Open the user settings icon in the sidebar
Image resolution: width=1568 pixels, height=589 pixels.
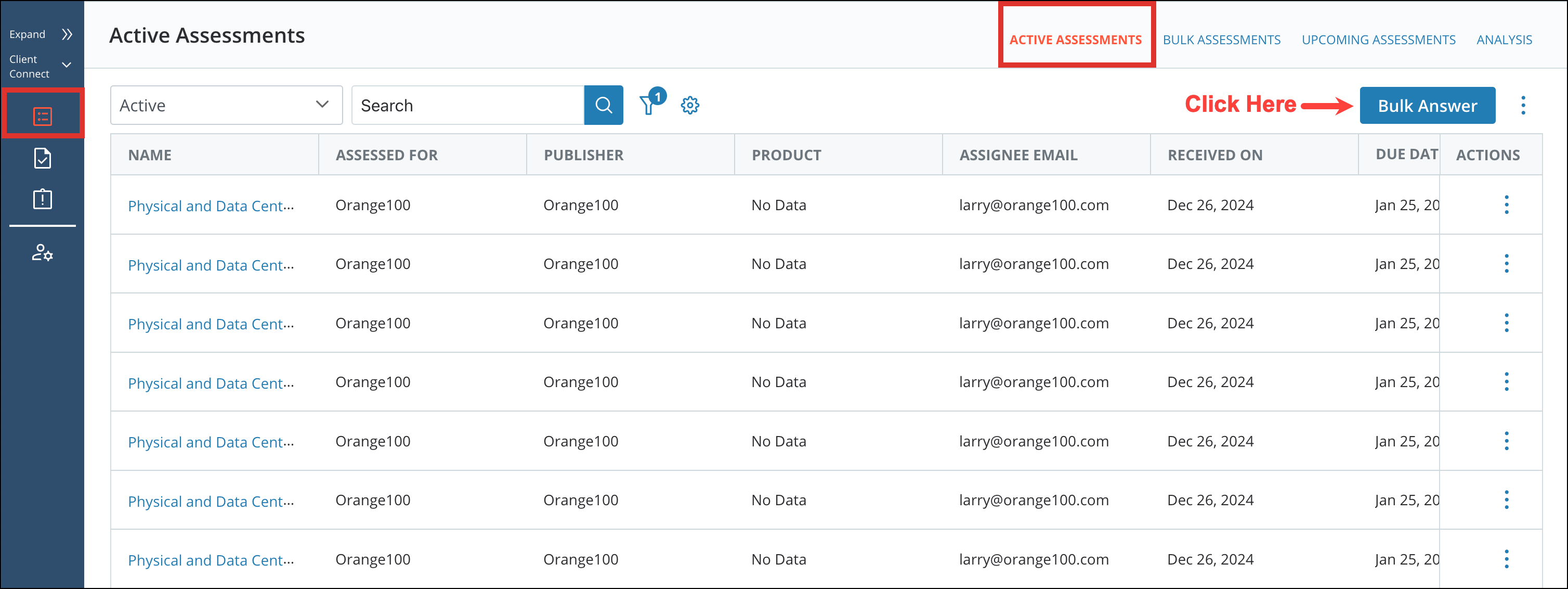pos(43,252)
